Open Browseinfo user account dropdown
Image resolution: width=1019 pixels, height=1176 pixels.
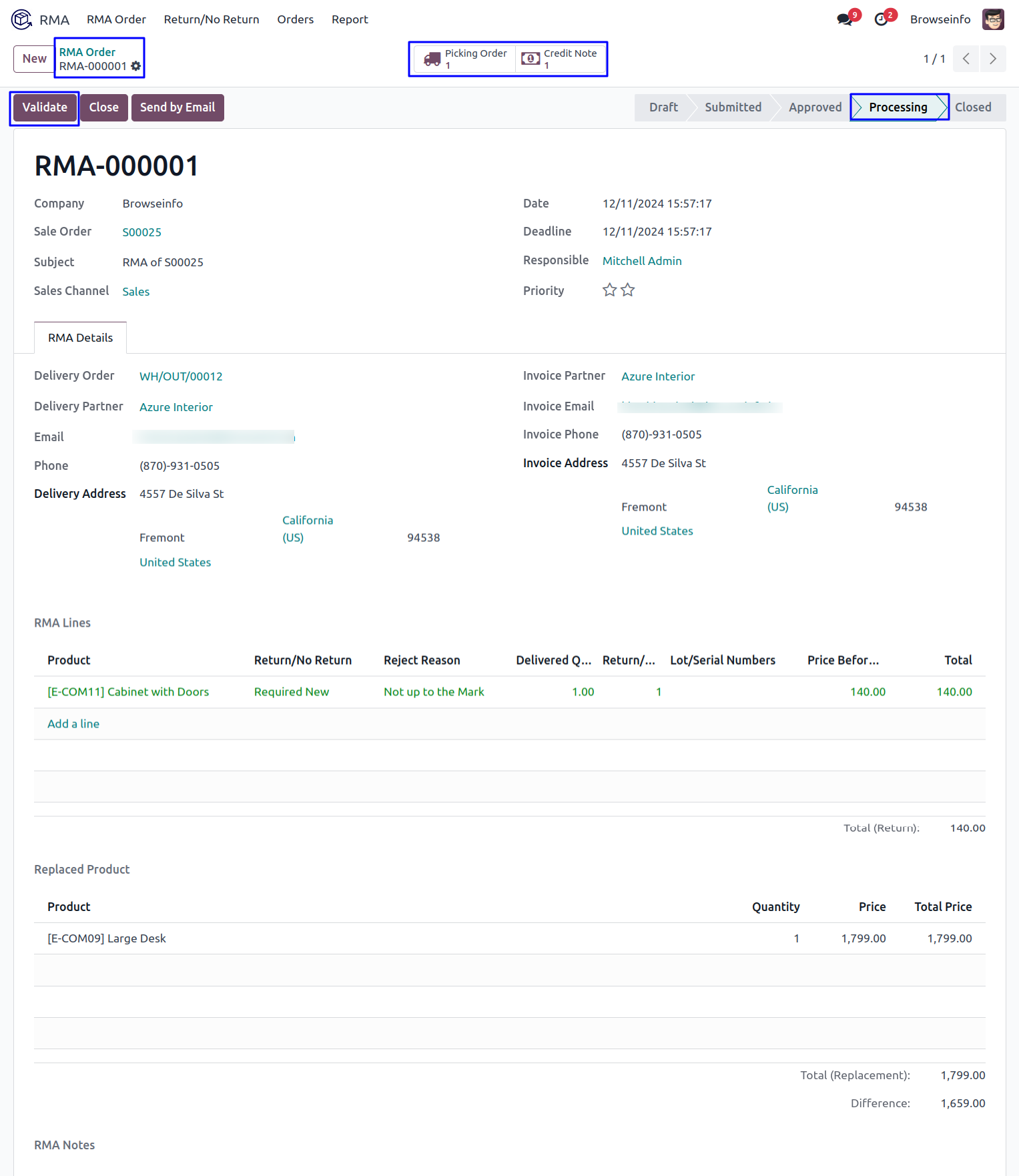point(940,19)
